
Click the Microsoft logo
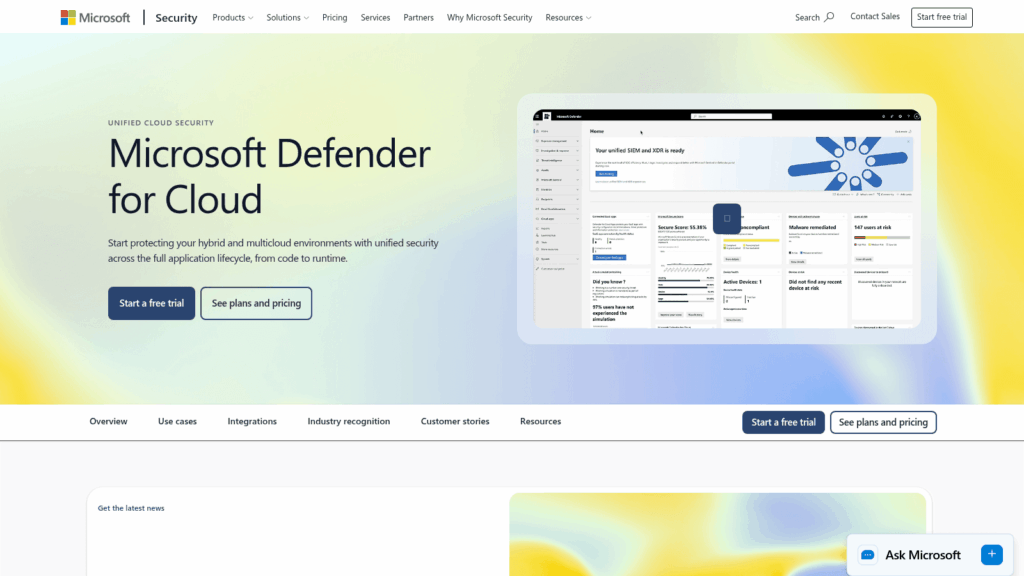pyautogui.click(x=95, y=18)
